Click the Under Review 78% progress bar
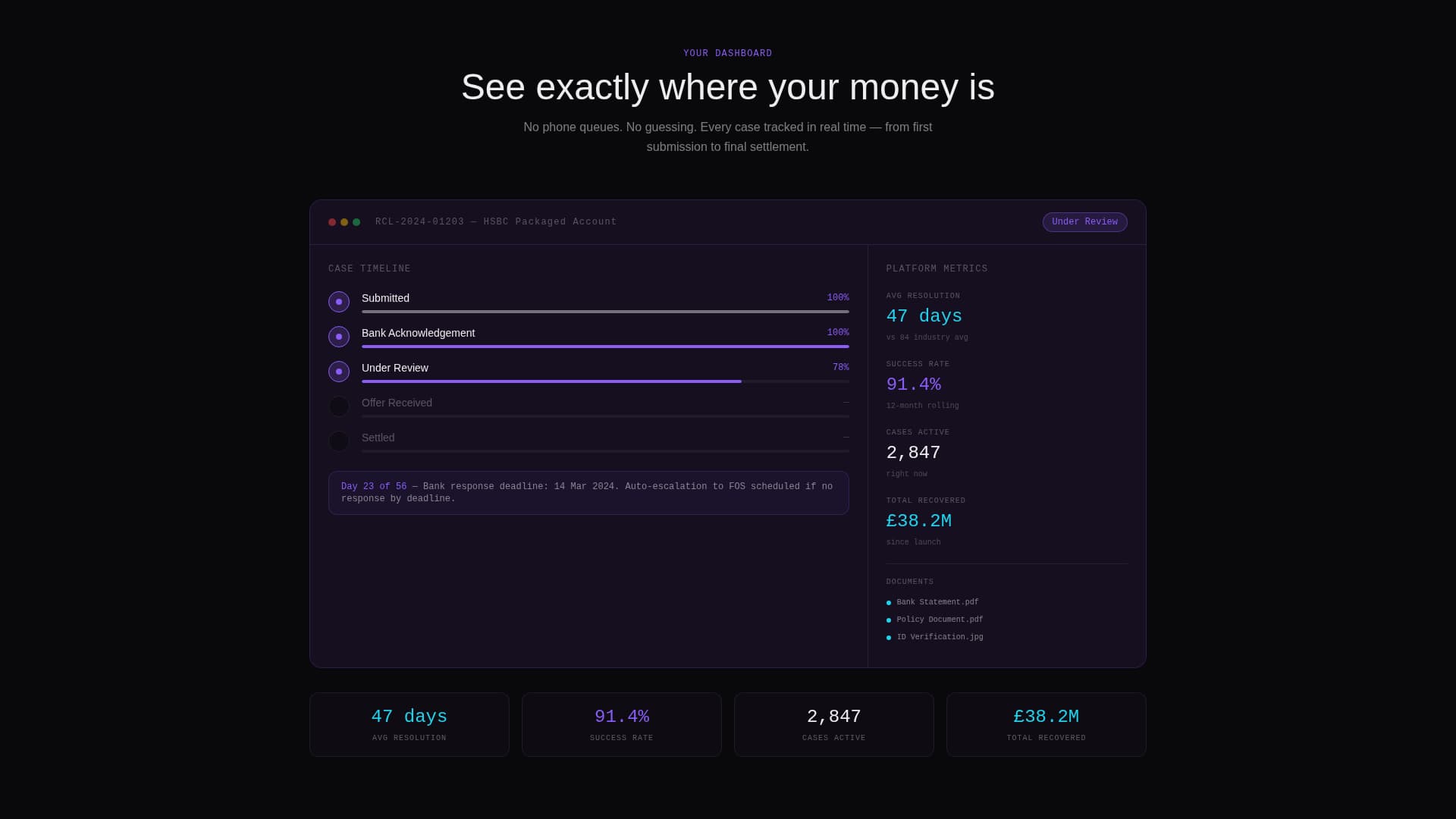The width and height of the screenshot is (1456, 819). pos(605,381)
